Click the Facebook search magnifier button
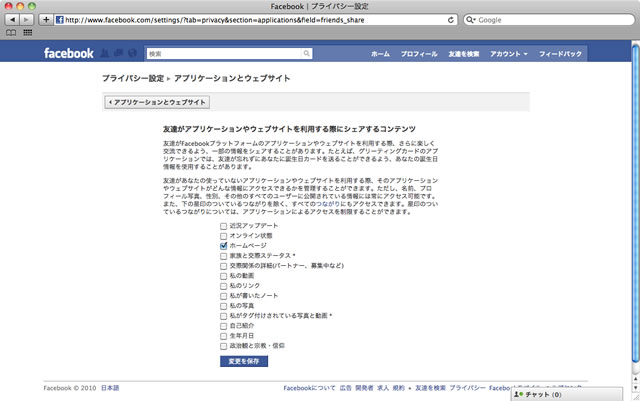The height and width of the screenshot is (401, 640). click(307, 53)
